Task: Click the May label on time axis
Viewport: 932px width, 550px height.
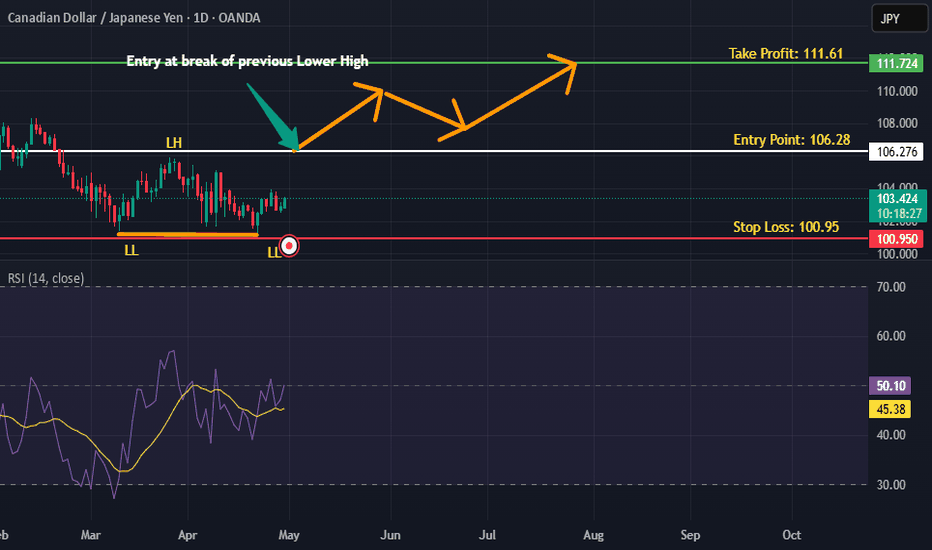Action: pyautogui.click(x=289, y=535)
